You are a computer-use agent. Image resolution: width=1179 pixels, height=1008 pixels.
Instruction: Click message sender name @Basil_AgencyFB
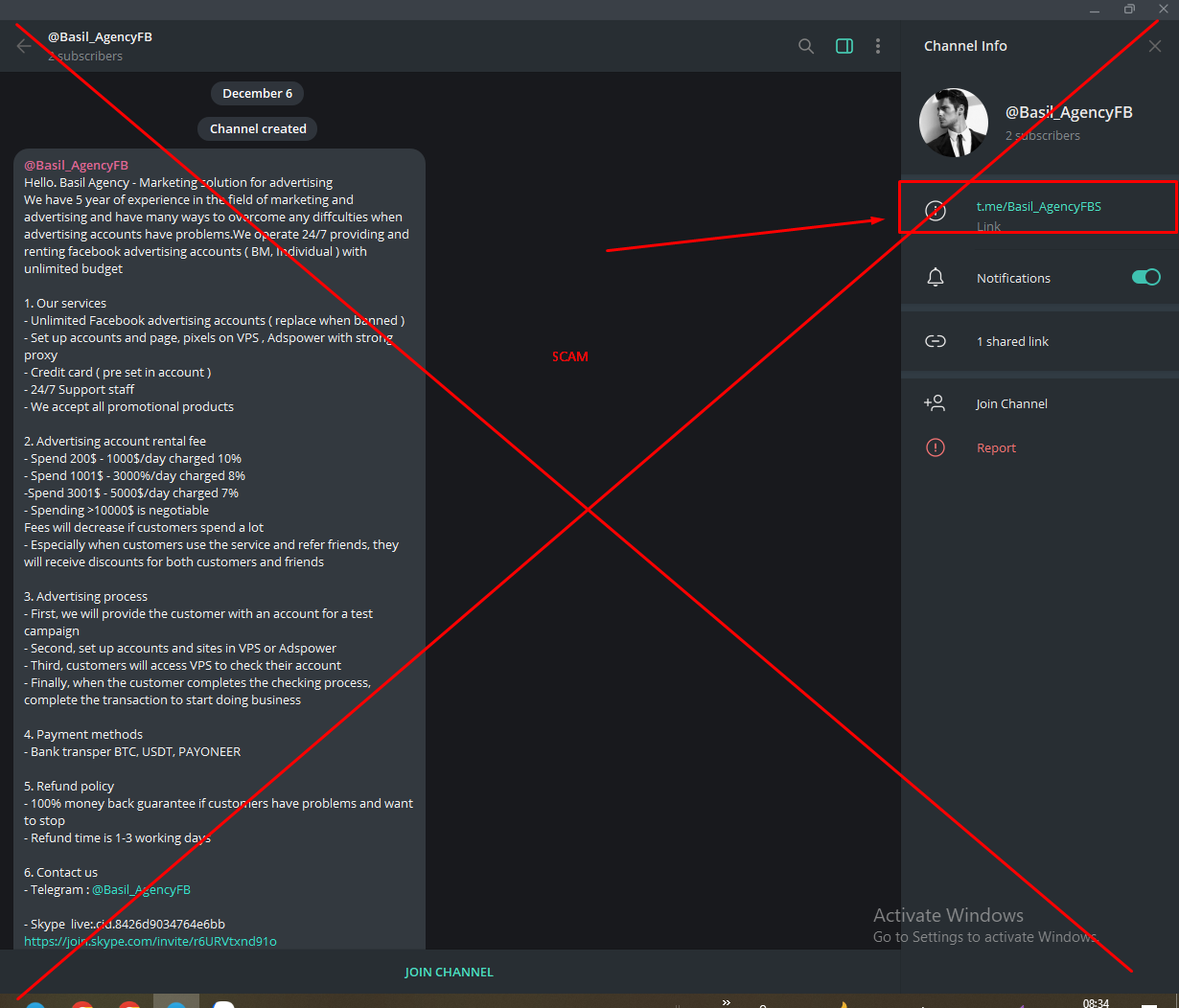(76, 165)
